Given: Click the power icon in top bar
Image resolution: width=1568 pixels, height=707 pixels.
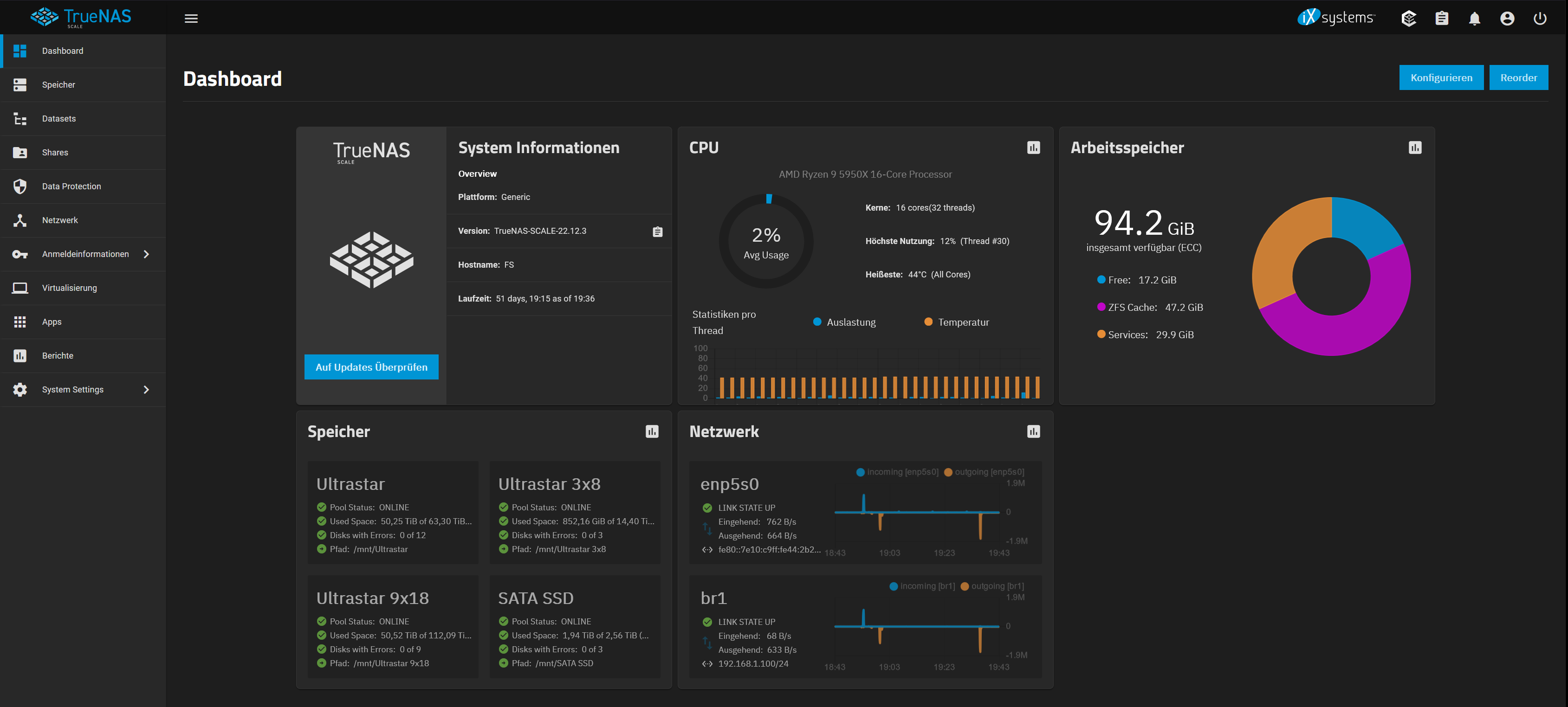Looking at the screenshot, I should (x=1540, y=18).
